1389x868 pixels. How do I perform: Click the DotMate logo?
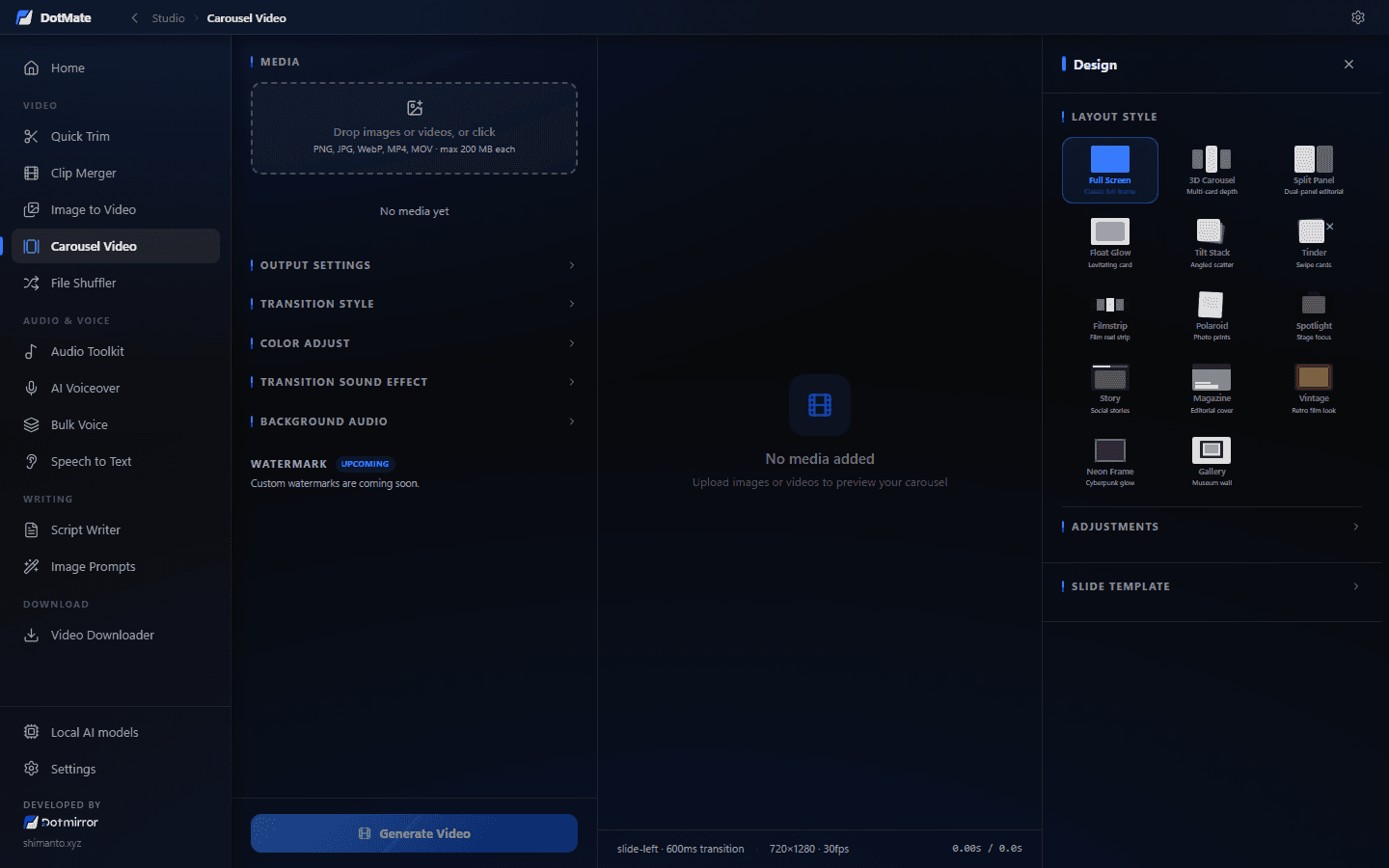click(x=54, y=17)
